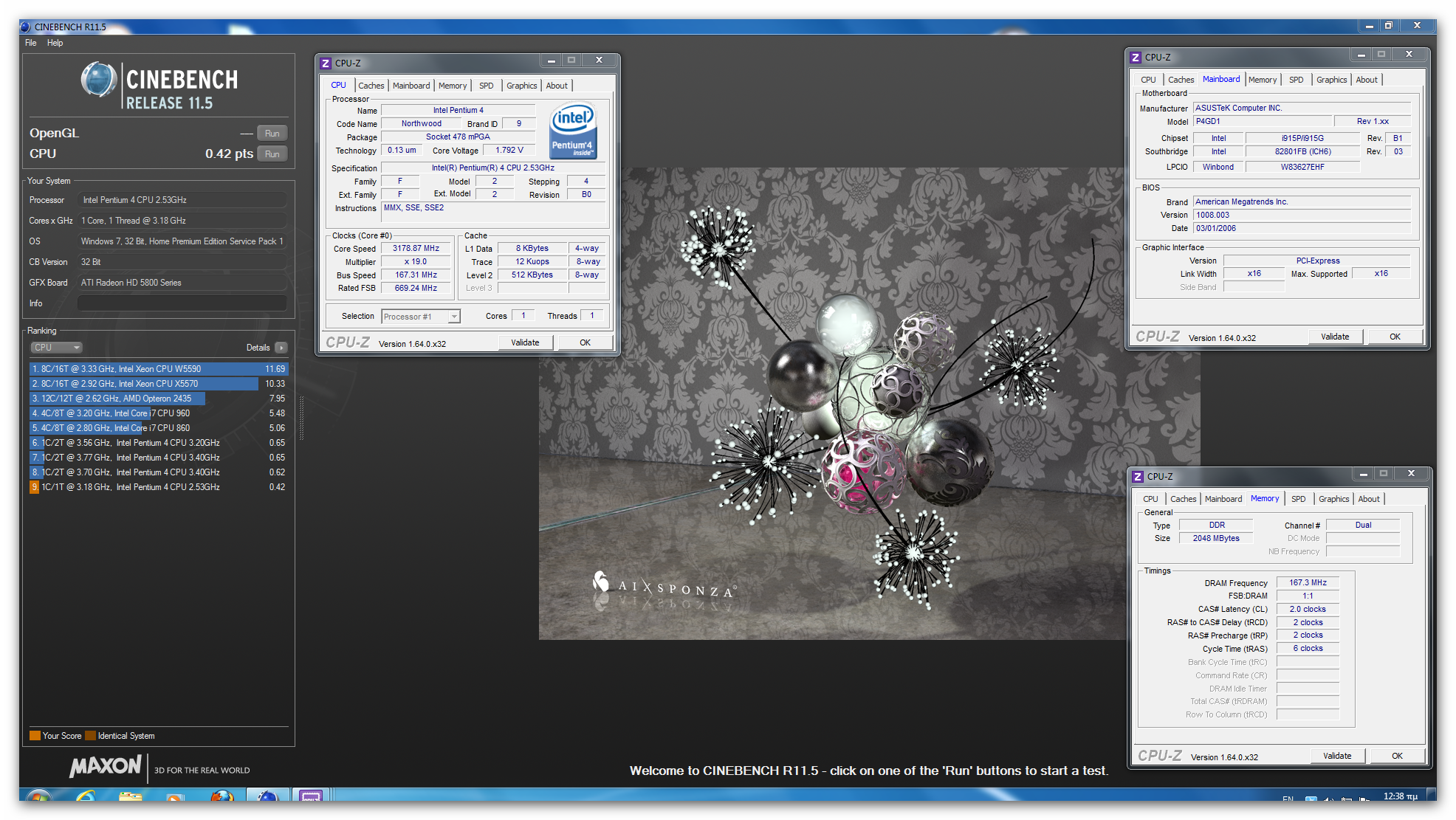Switch to Mainboard tab in the Memory window
The height and width of the screenshot is (820, 1456).
pos(1223,499)
